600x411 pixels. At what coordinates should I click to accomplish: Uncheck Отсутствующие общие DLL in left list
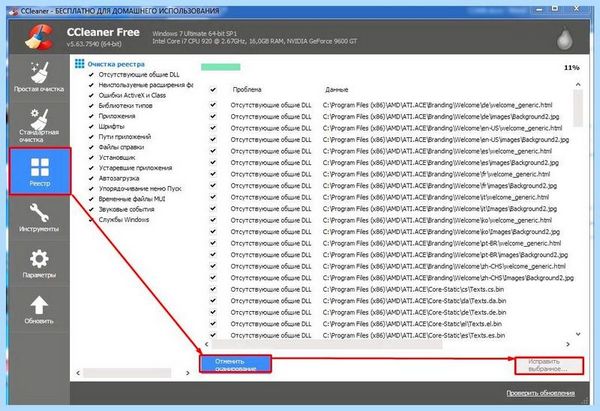point(91,75)
